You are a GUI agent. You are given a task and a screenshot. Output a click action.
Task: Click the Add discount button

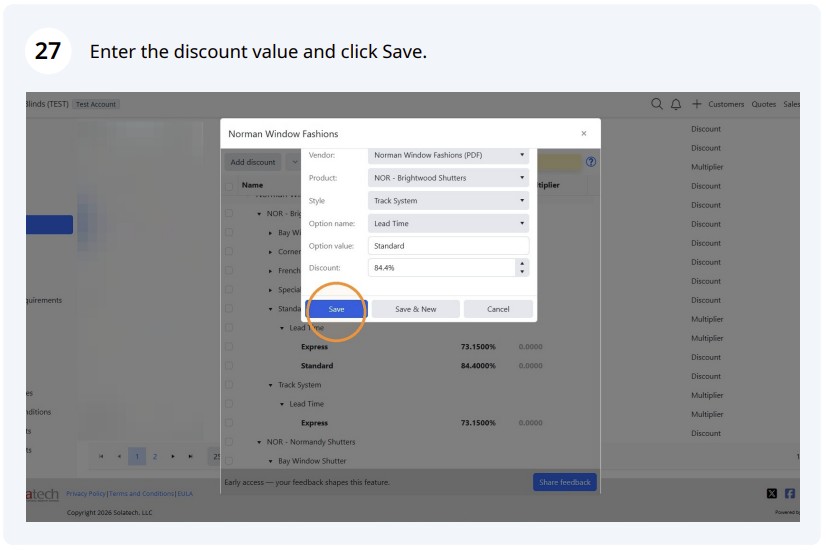point(253,162)
